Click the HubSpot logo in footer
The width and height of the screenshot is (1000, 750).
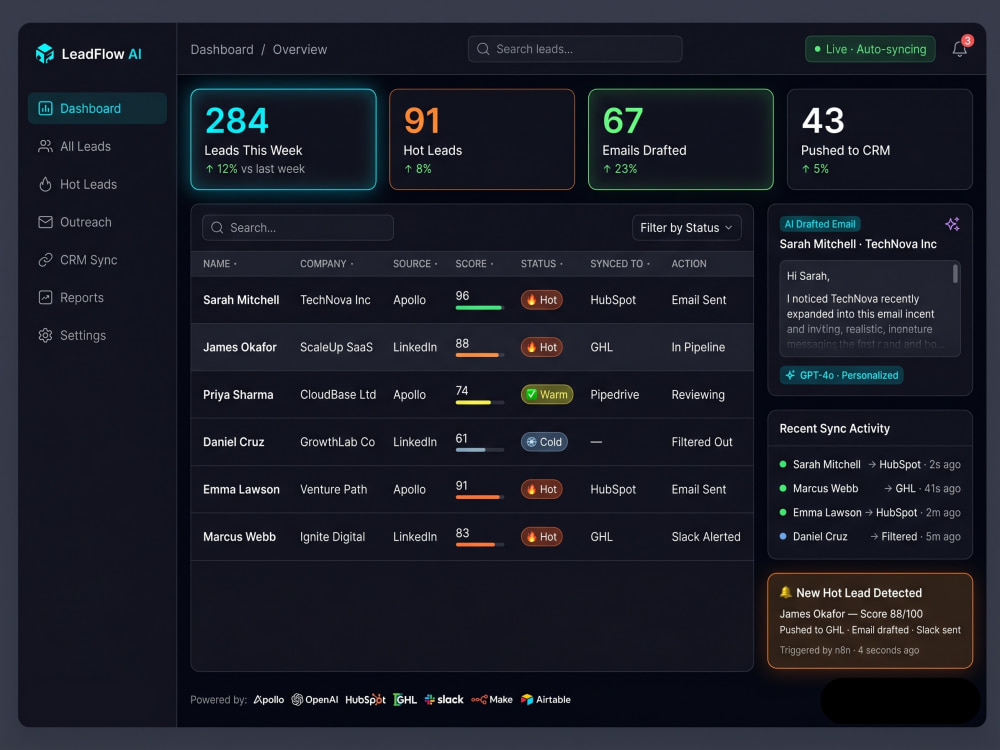(365, 700)
